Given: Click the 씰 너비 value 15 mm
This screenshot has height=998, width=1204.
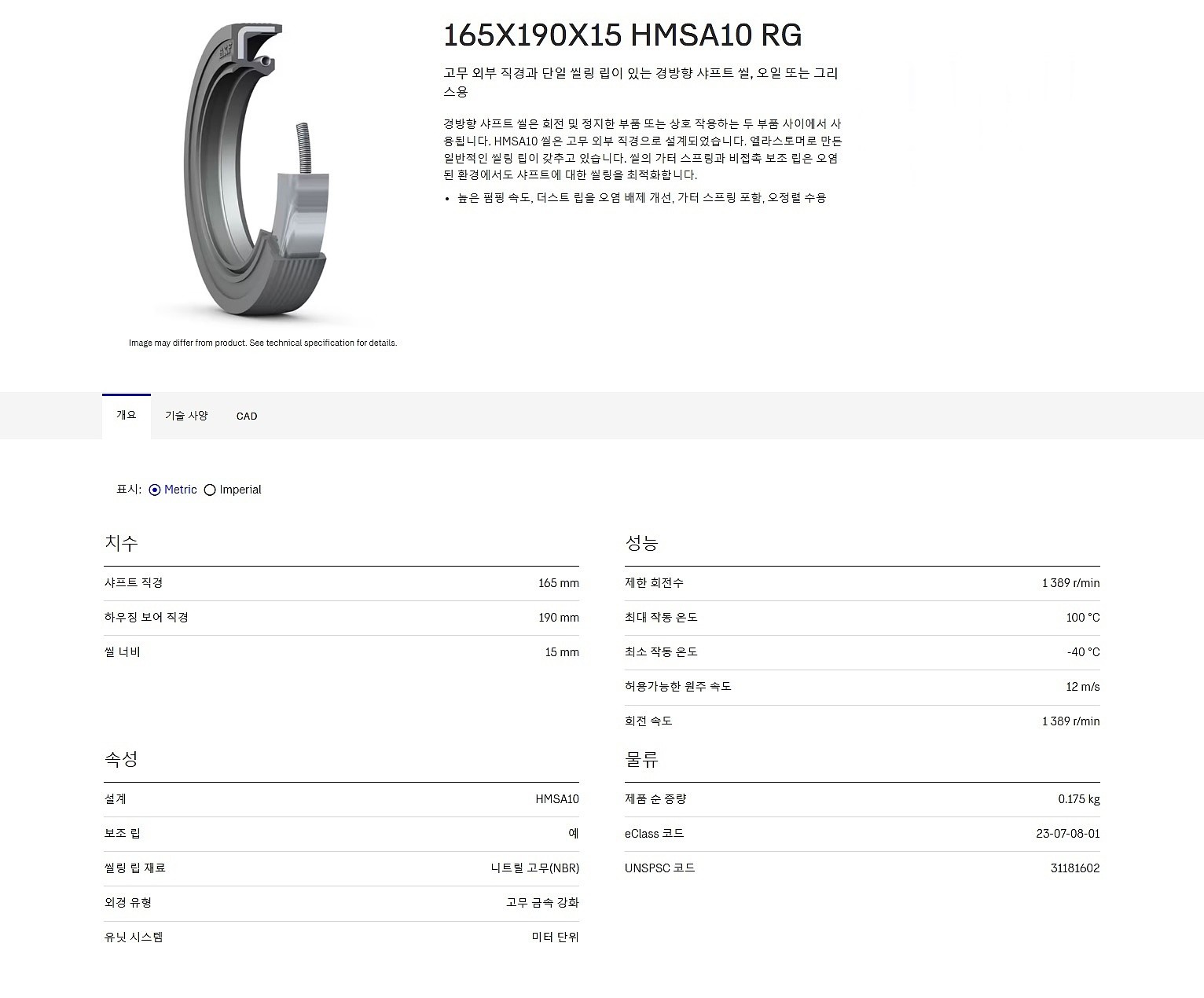Looking at the screenshot, I should (x=562, y=652).
